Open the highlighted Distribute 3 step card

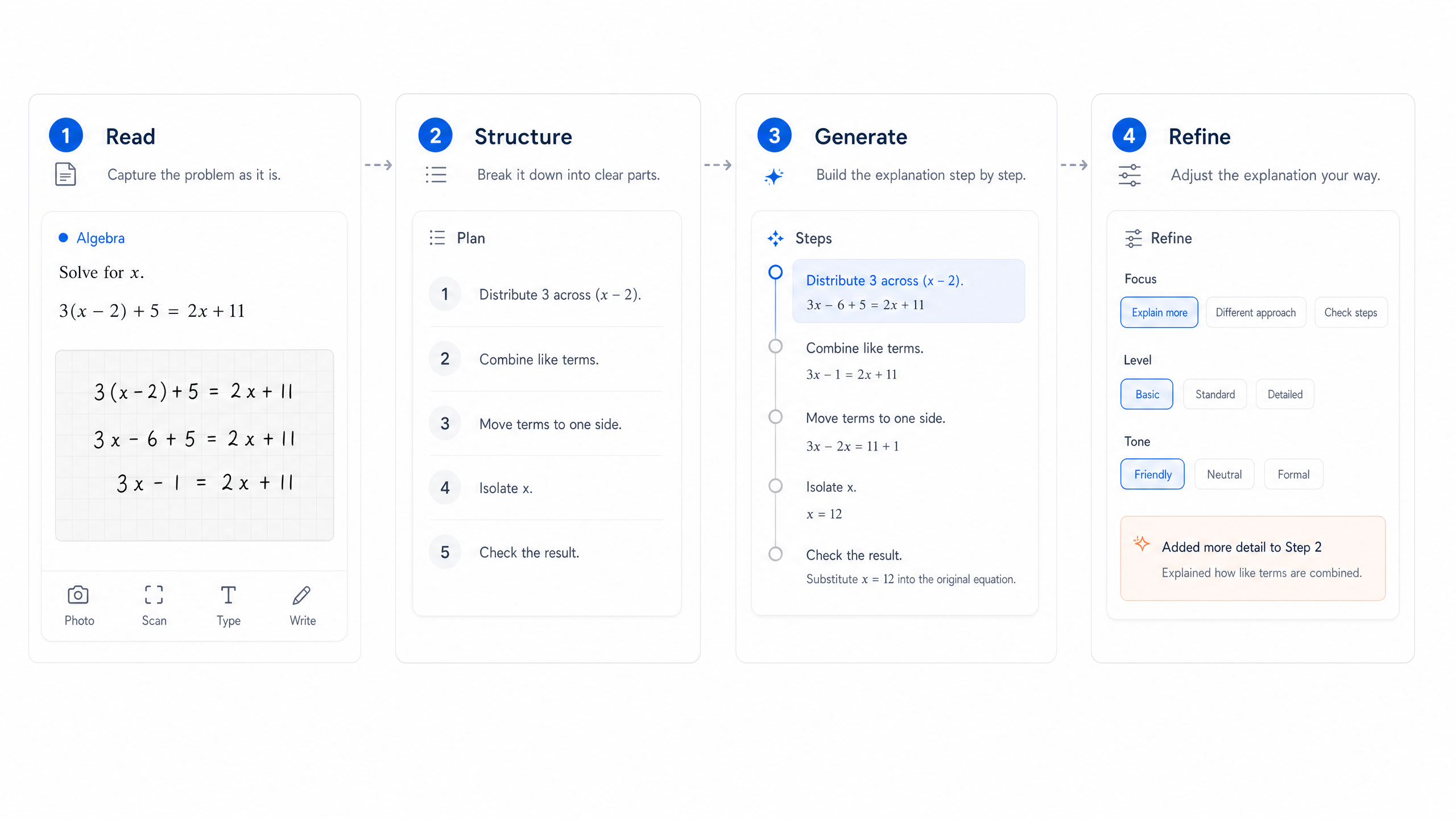[x=908, y=291]
